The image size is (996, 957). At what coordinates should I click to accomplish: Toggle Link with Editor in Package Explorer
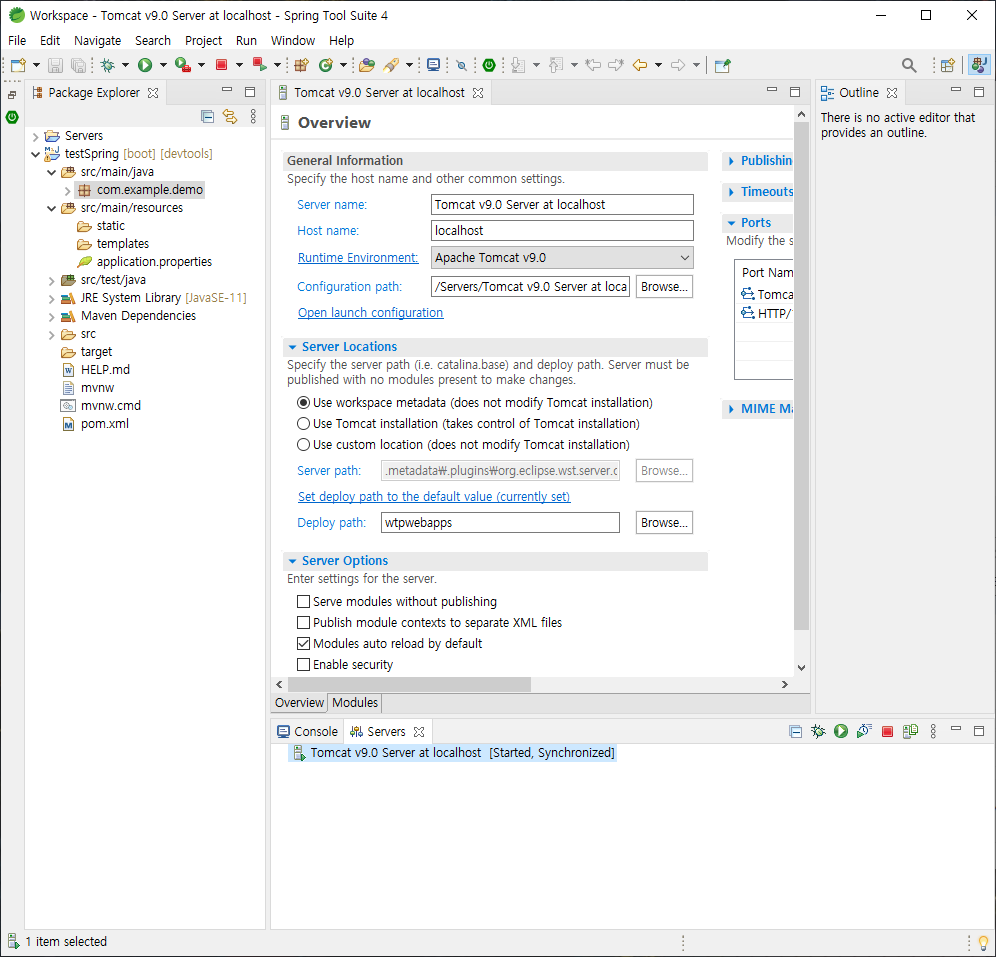[x=230, y=116]
